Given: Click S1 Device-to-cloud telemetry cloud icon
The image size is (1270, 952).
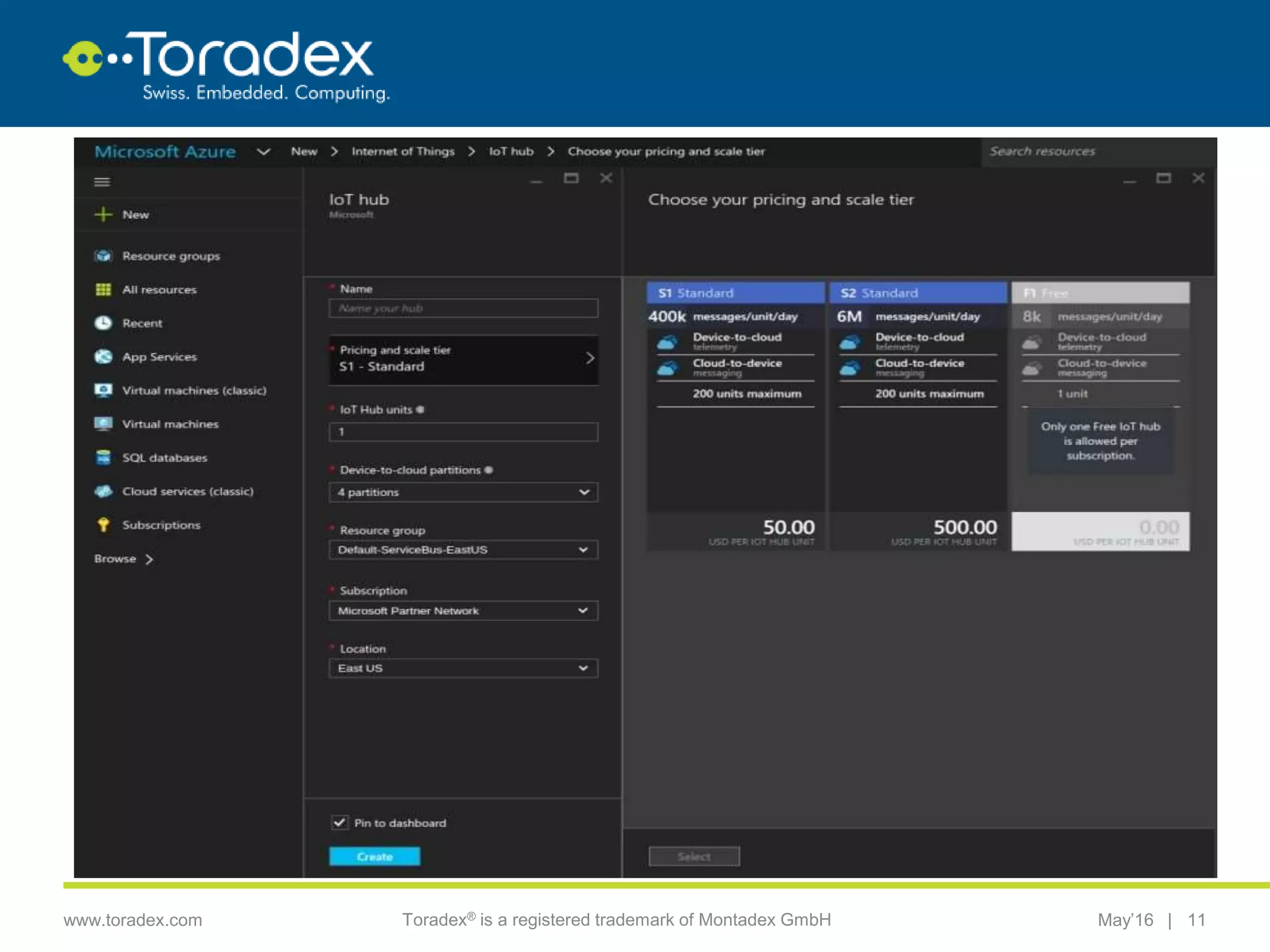Looking at the screenshot, I should tap(667, 342).
